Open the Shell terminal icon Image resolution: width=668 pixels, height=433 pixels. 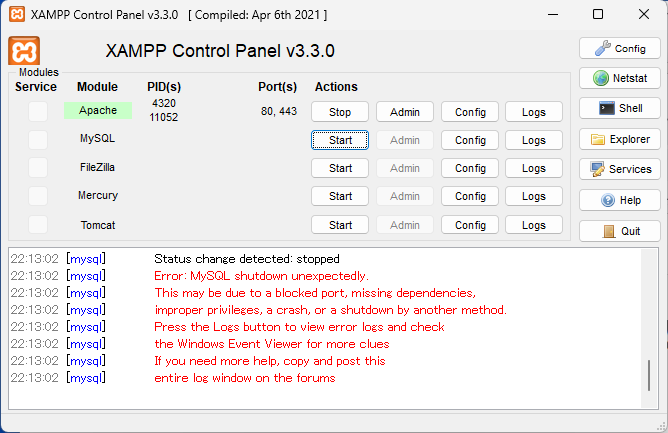[606, 108]
